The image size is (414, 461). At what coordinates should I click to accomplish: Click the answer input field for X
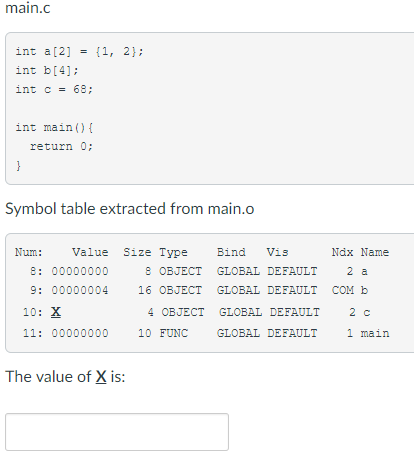(x=117, y=432)
